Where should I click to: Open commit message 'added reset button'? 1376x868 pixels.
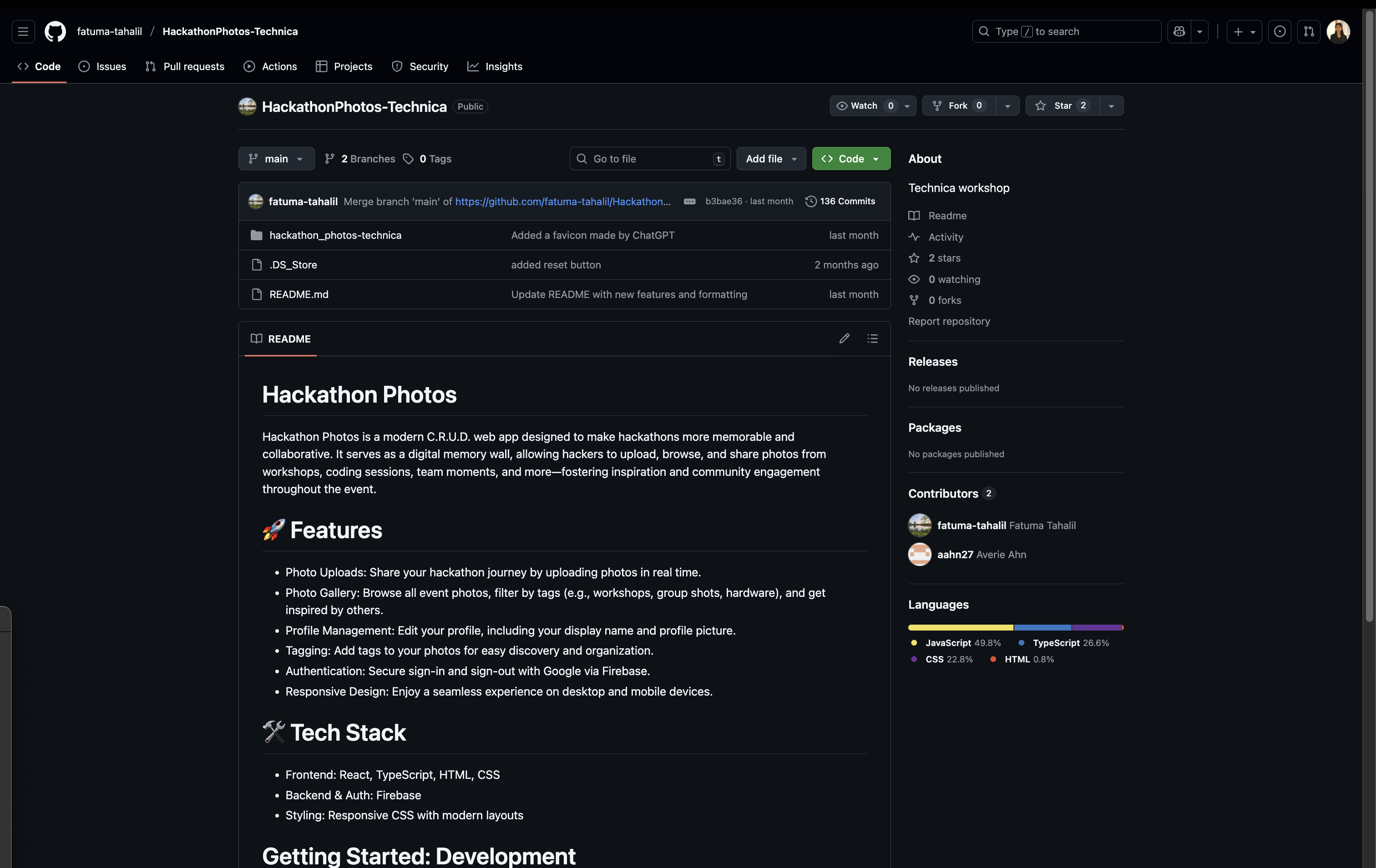tap(556, 265)
